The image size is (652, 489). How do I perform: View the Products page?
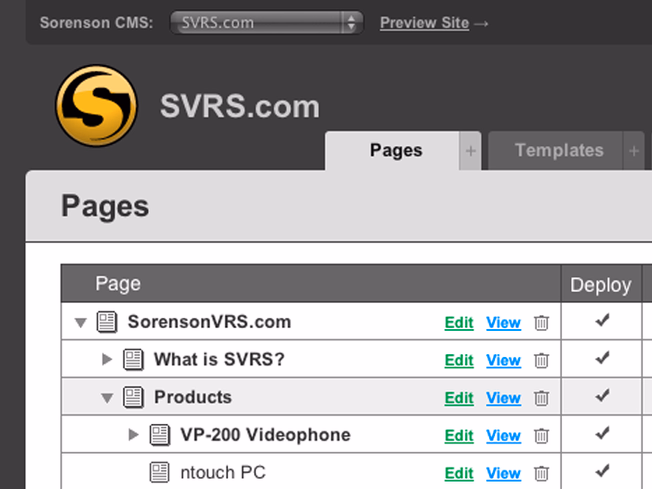coord(503,398)
